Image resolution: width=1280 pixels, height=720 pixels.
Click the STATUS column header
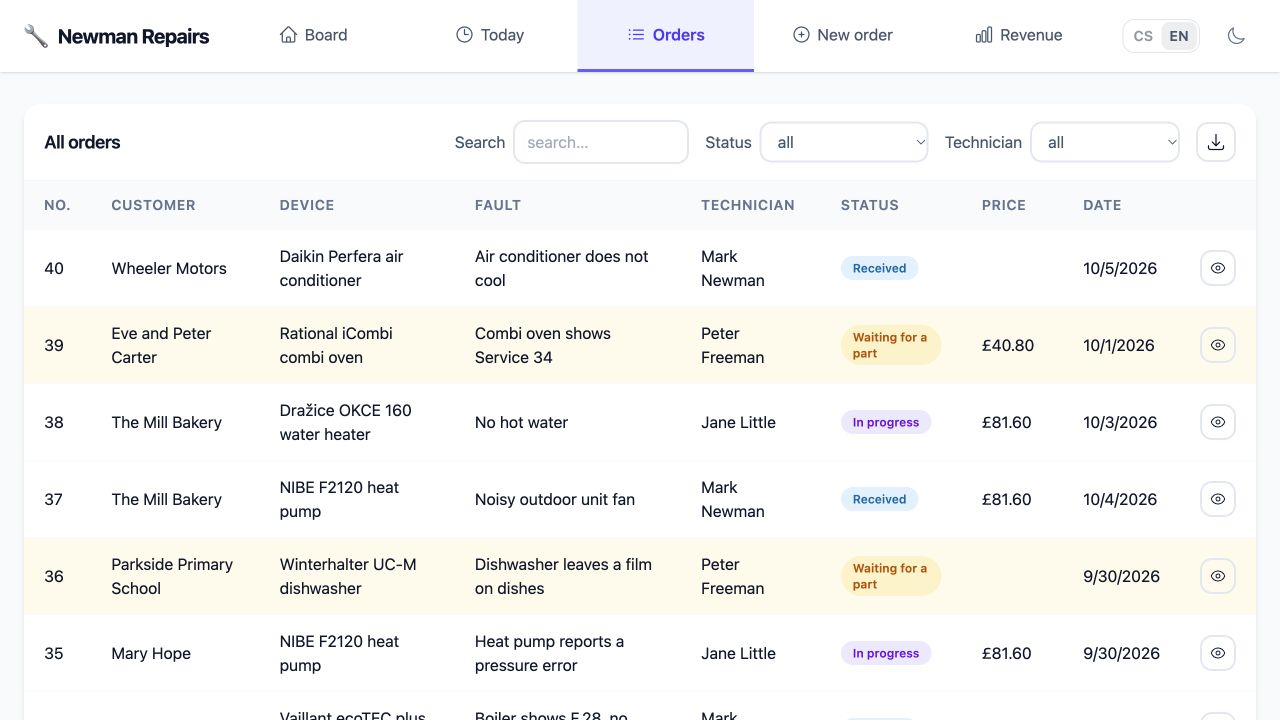(x=870, y=205)
